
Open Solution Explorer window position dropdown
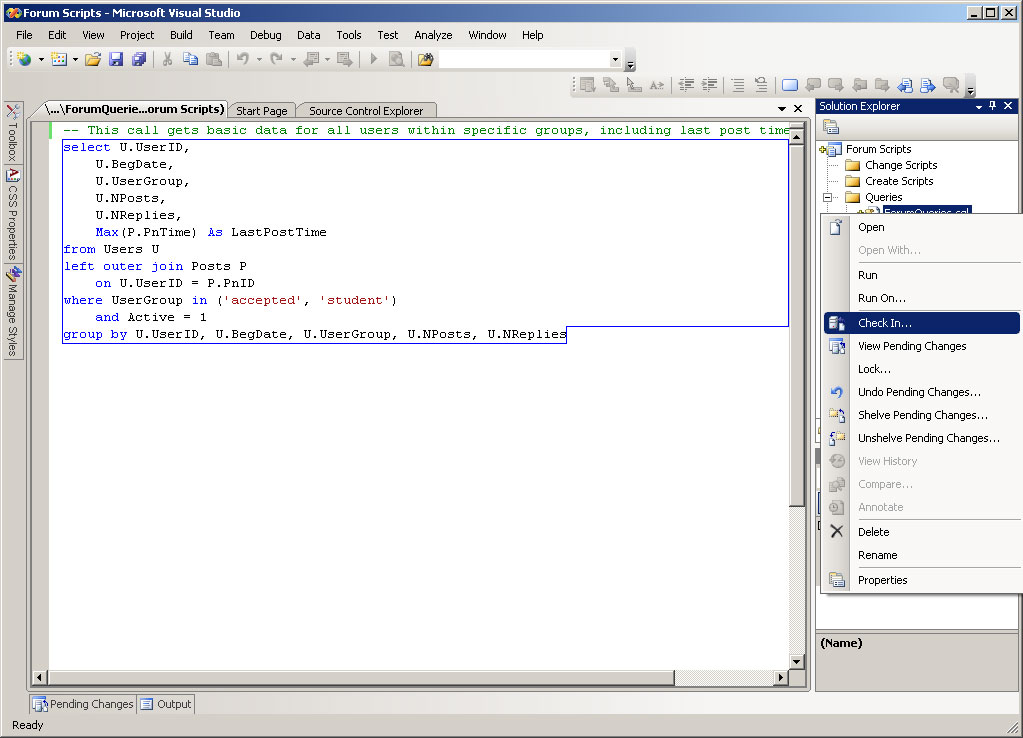[x=979, y=106]
